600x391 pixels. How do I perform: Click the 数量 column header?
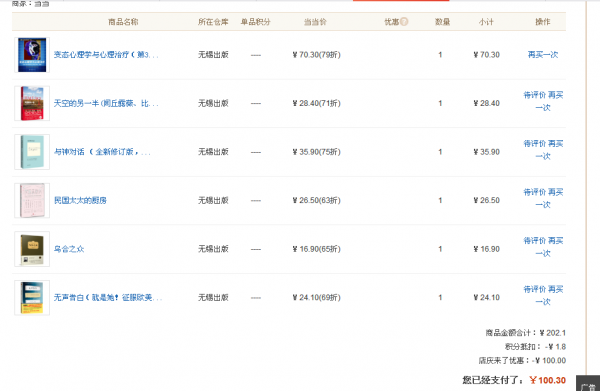442,22
